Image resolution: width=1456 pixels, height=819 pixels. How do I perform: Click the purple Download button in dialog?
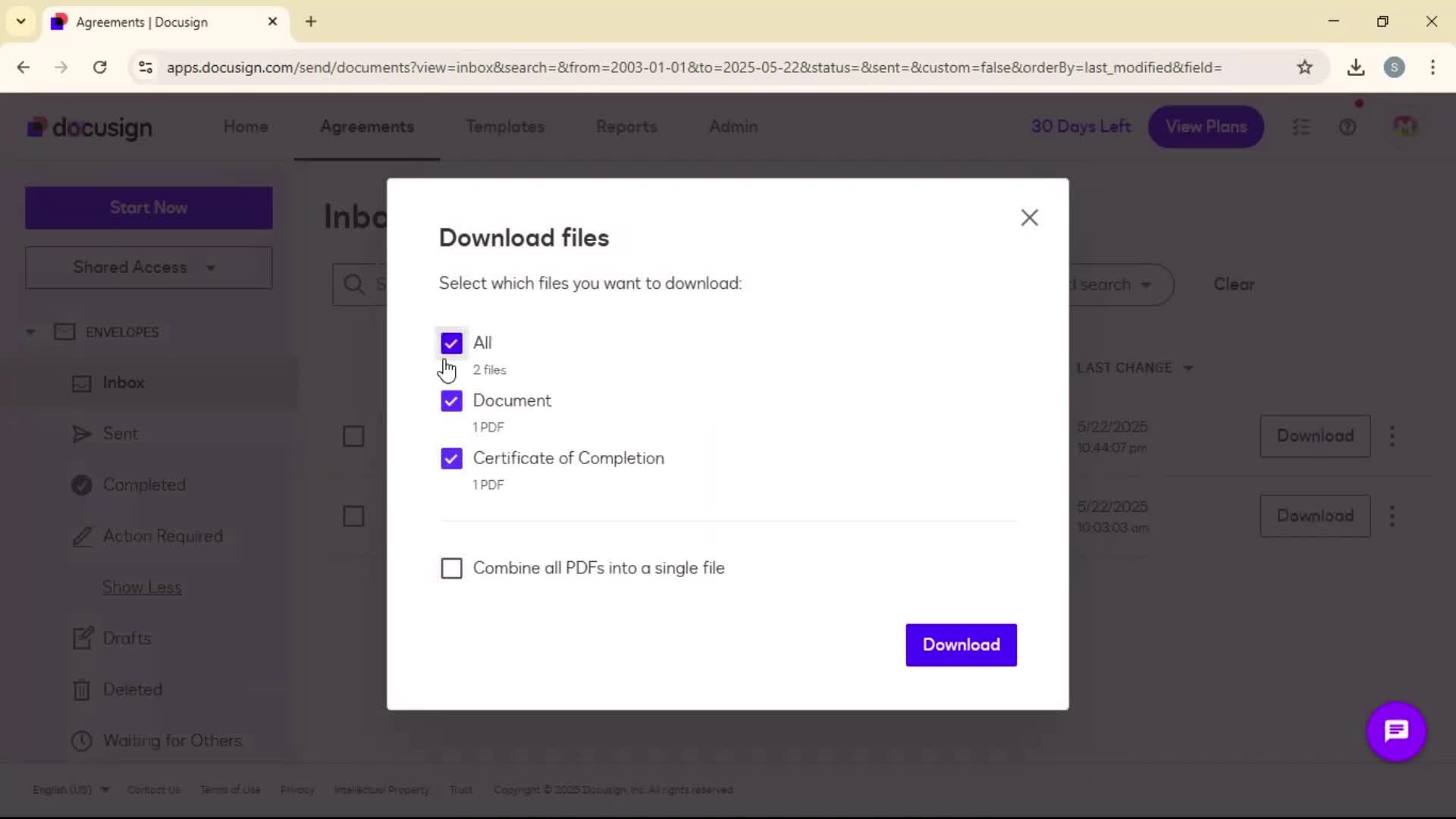click(961, 645)
